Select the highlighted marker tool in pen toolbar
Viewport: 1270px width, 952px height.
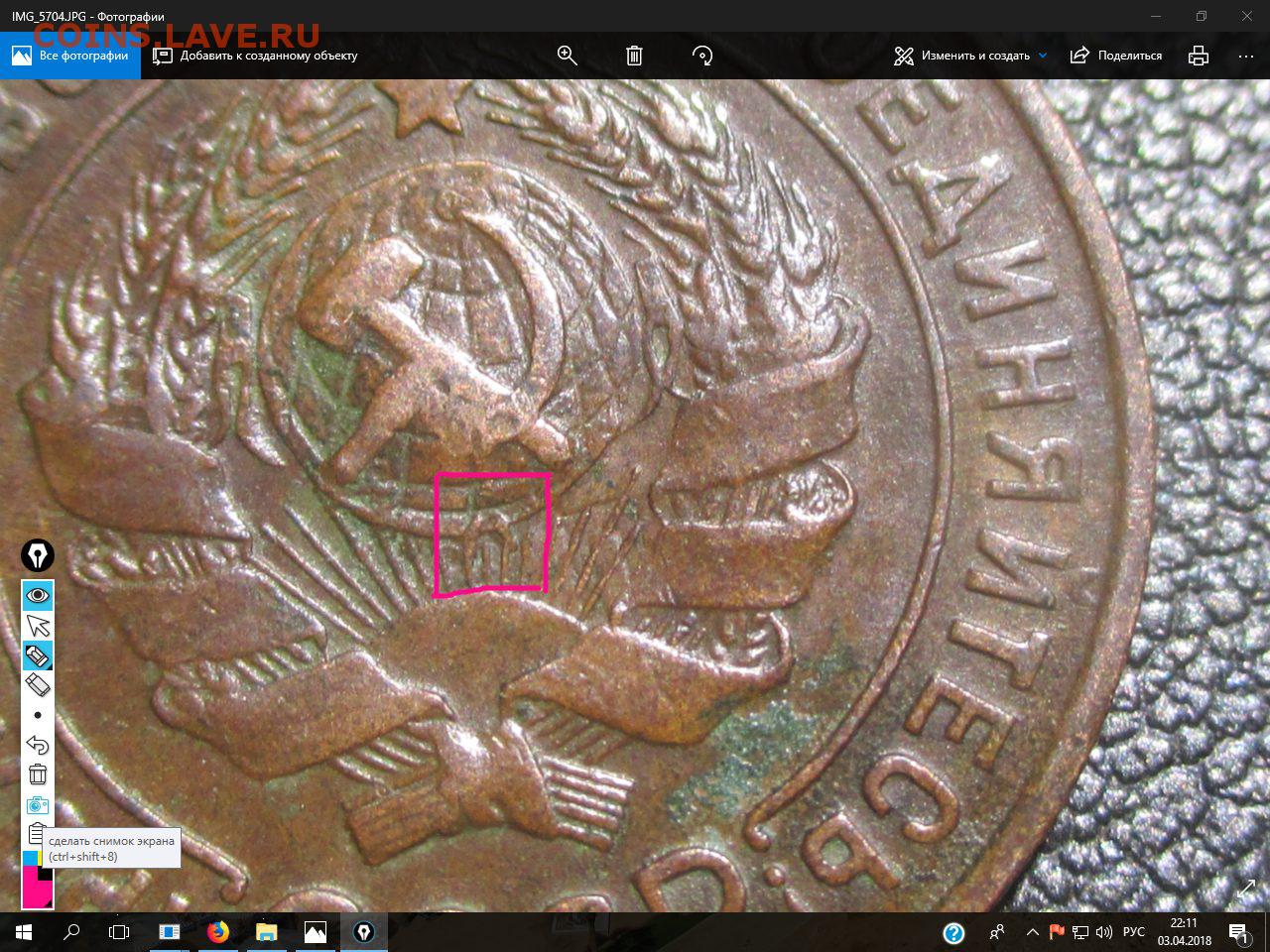[x=38, y=655]
